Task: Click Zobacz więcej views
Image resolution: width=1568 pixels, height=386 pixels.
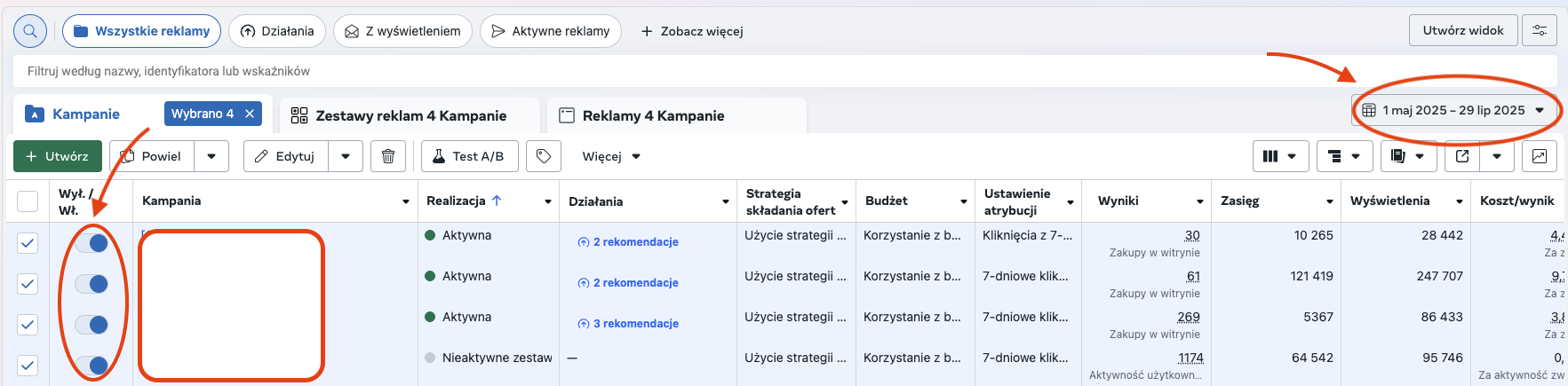Action: 692,31
